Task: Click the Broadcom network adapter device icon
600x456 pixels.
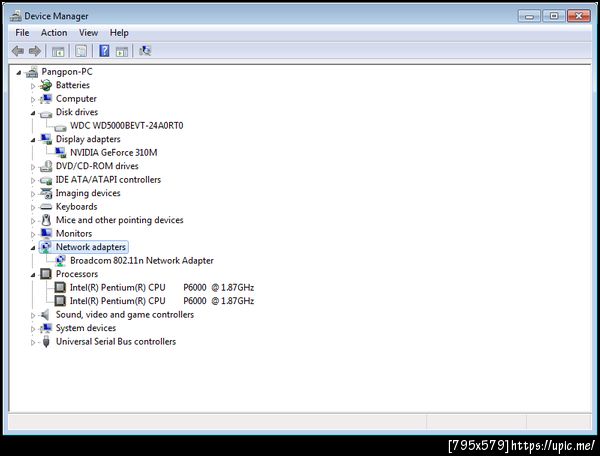Action: click(x=60, y=261)
